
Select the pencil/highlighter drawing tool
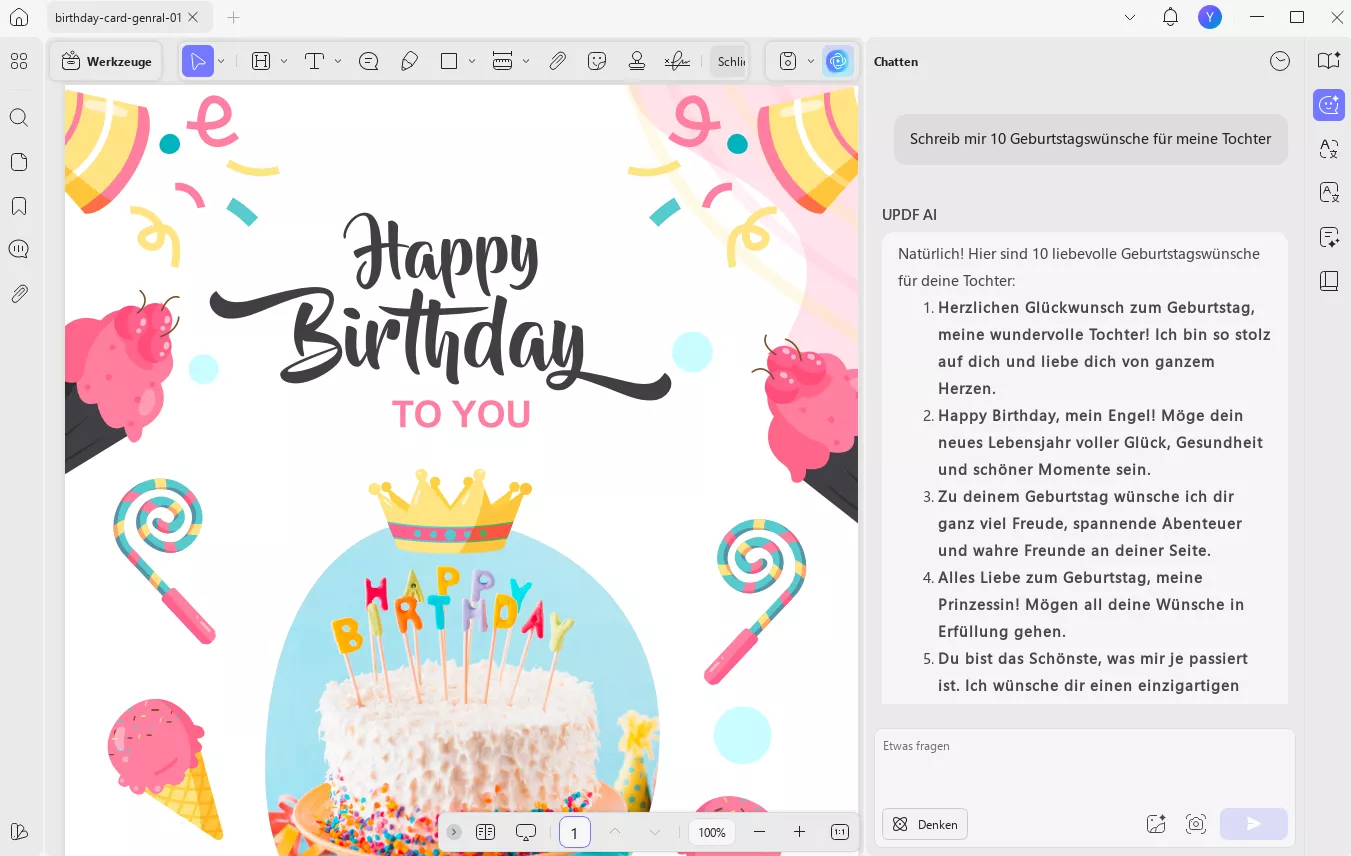click(409, 61)
